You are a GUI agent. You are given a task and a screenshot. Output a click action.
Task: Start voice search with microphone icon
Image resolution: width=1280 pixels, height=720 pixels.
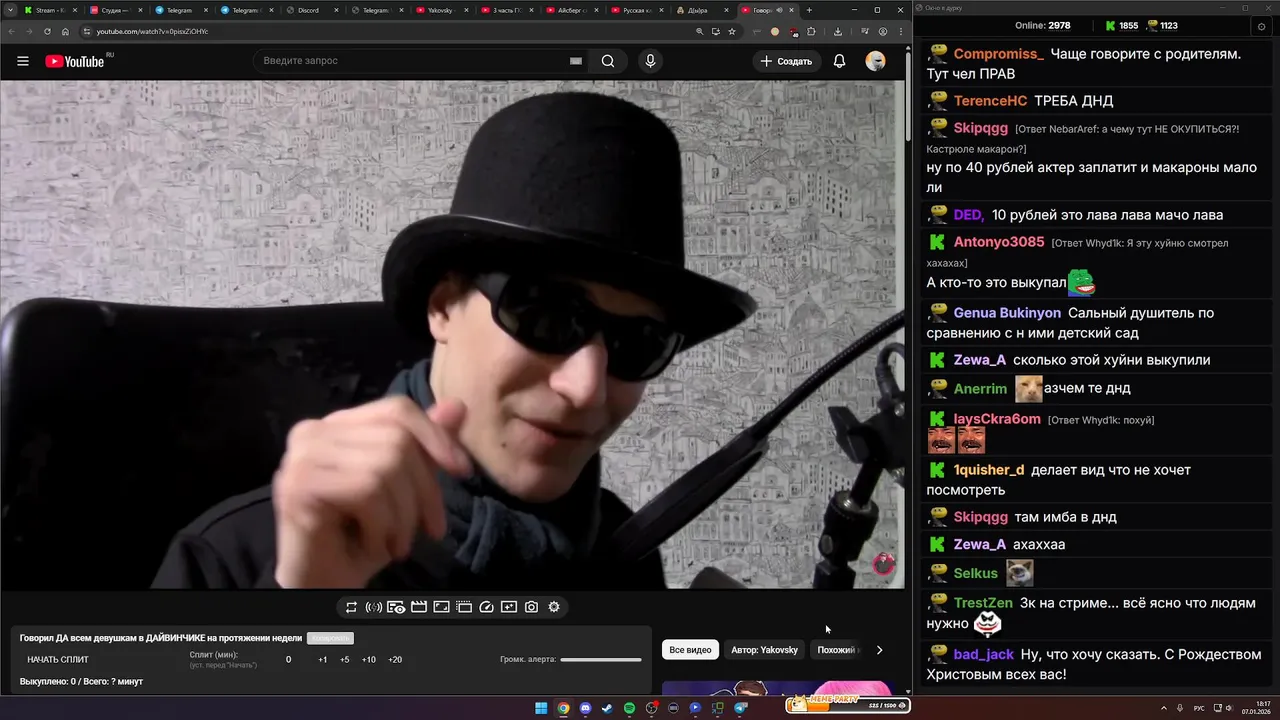pos(650,61)
